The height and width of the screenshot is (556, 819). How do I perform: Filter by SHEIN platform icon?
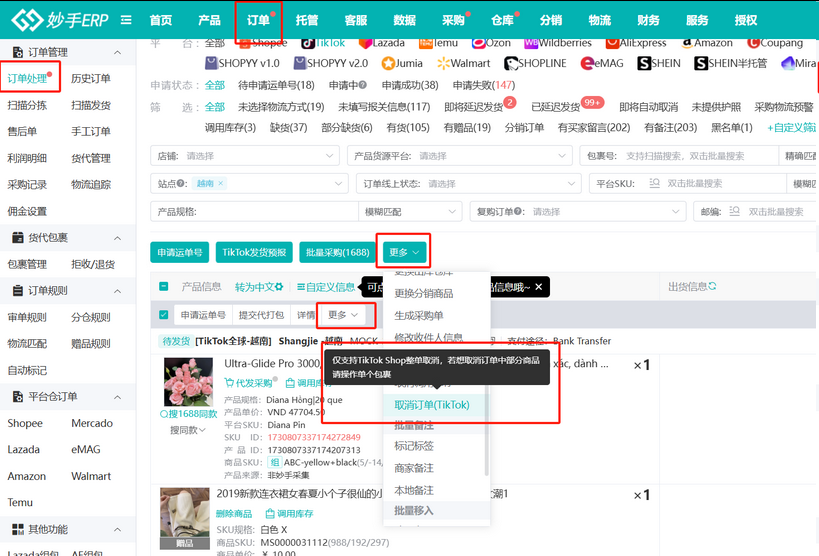coord(644,63)
